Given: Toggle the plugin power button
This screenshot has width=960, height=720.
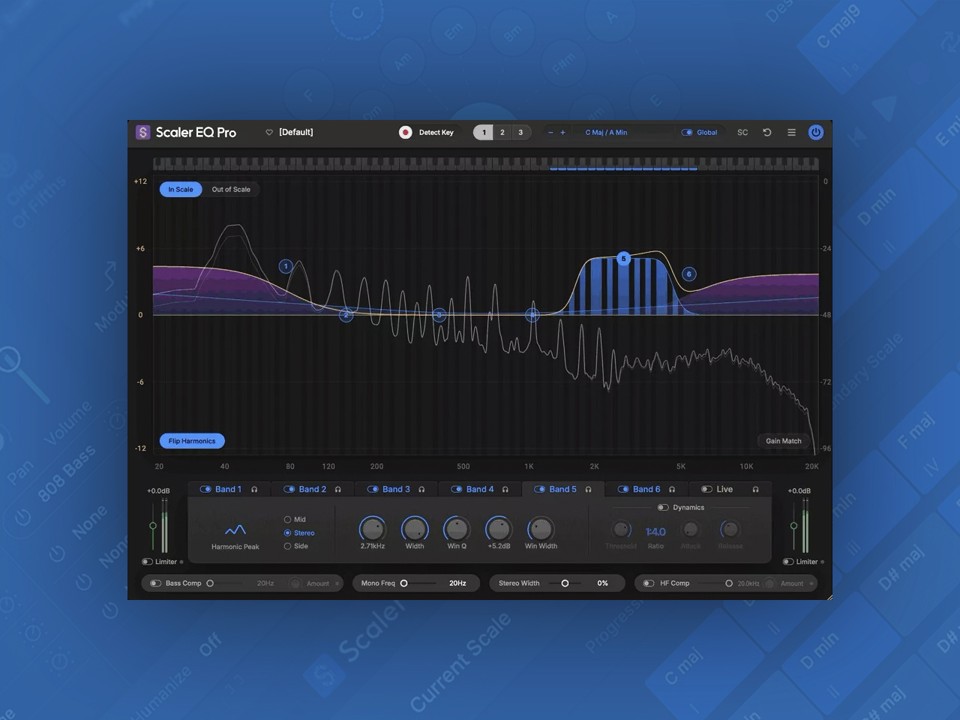Looking at the screenshot, I should click(816, 132).
